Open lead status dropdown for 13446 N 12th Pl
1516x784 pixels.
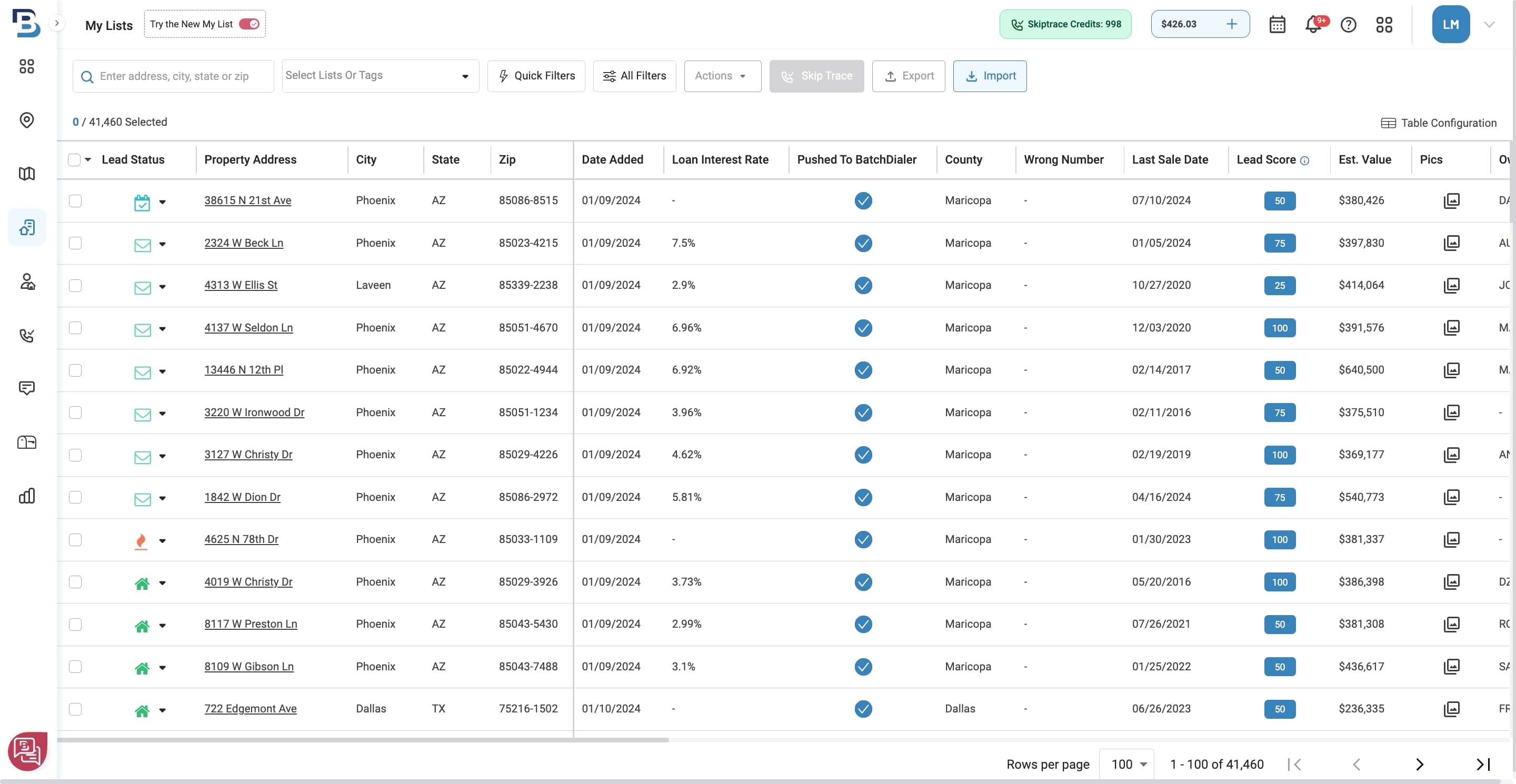tap(163, 371)
